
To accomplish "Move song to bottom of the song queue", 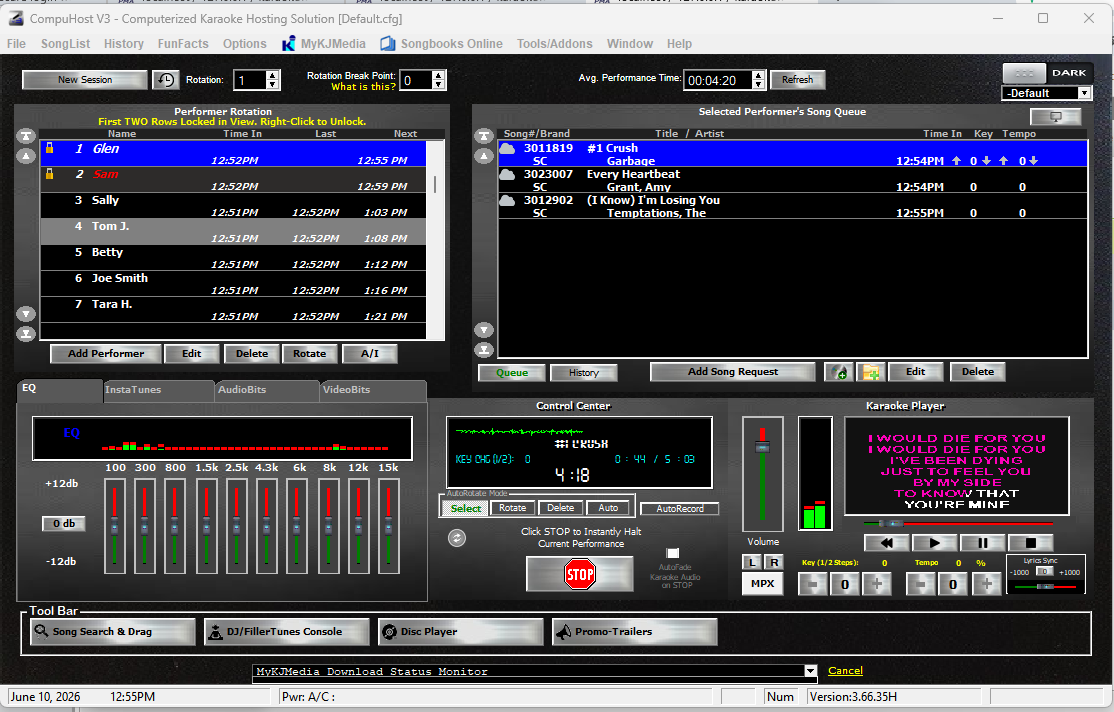I will 484,350.
